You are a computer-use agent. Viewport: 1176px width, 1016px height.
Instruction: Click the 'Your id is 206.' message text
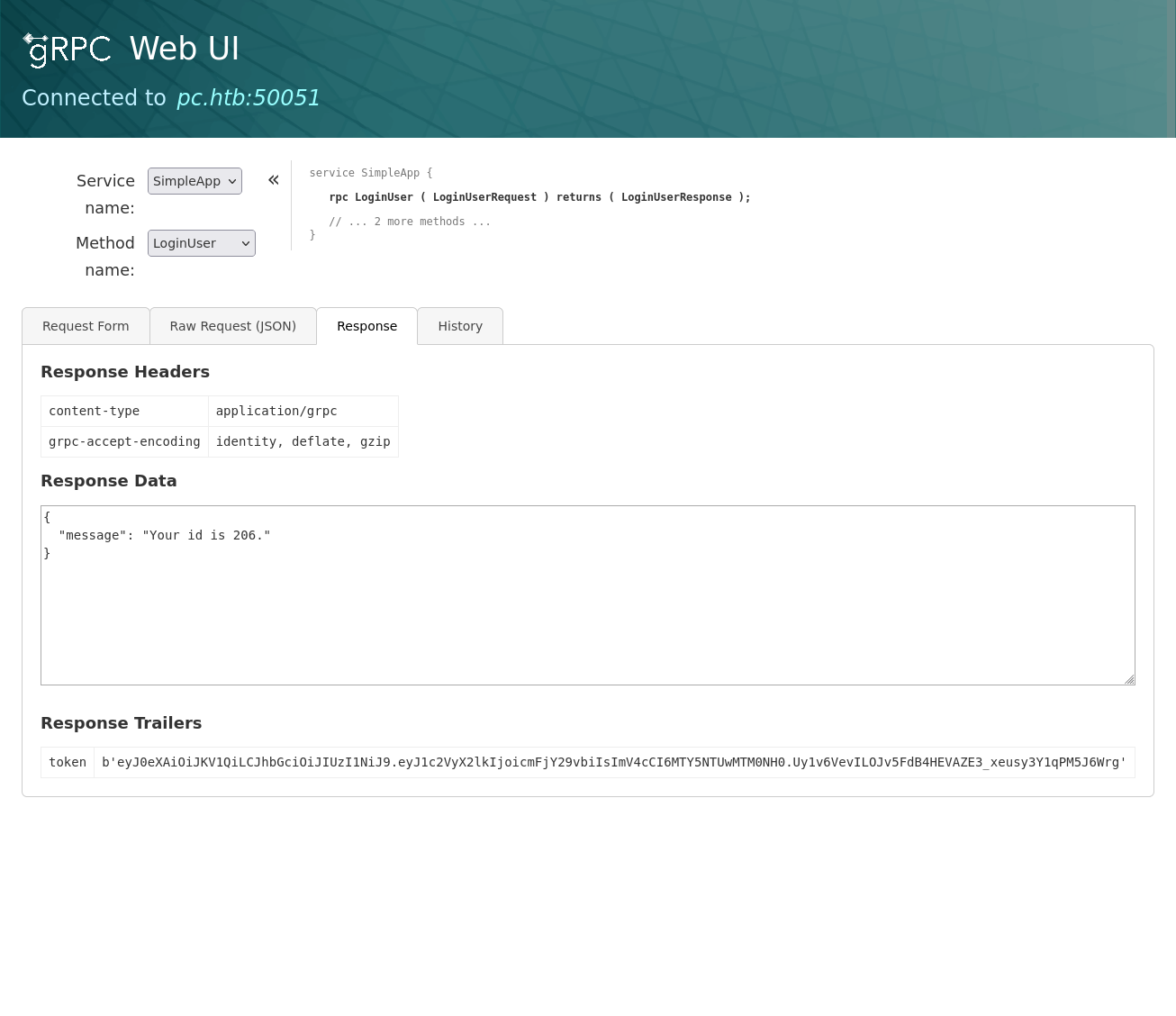(206, 535)
